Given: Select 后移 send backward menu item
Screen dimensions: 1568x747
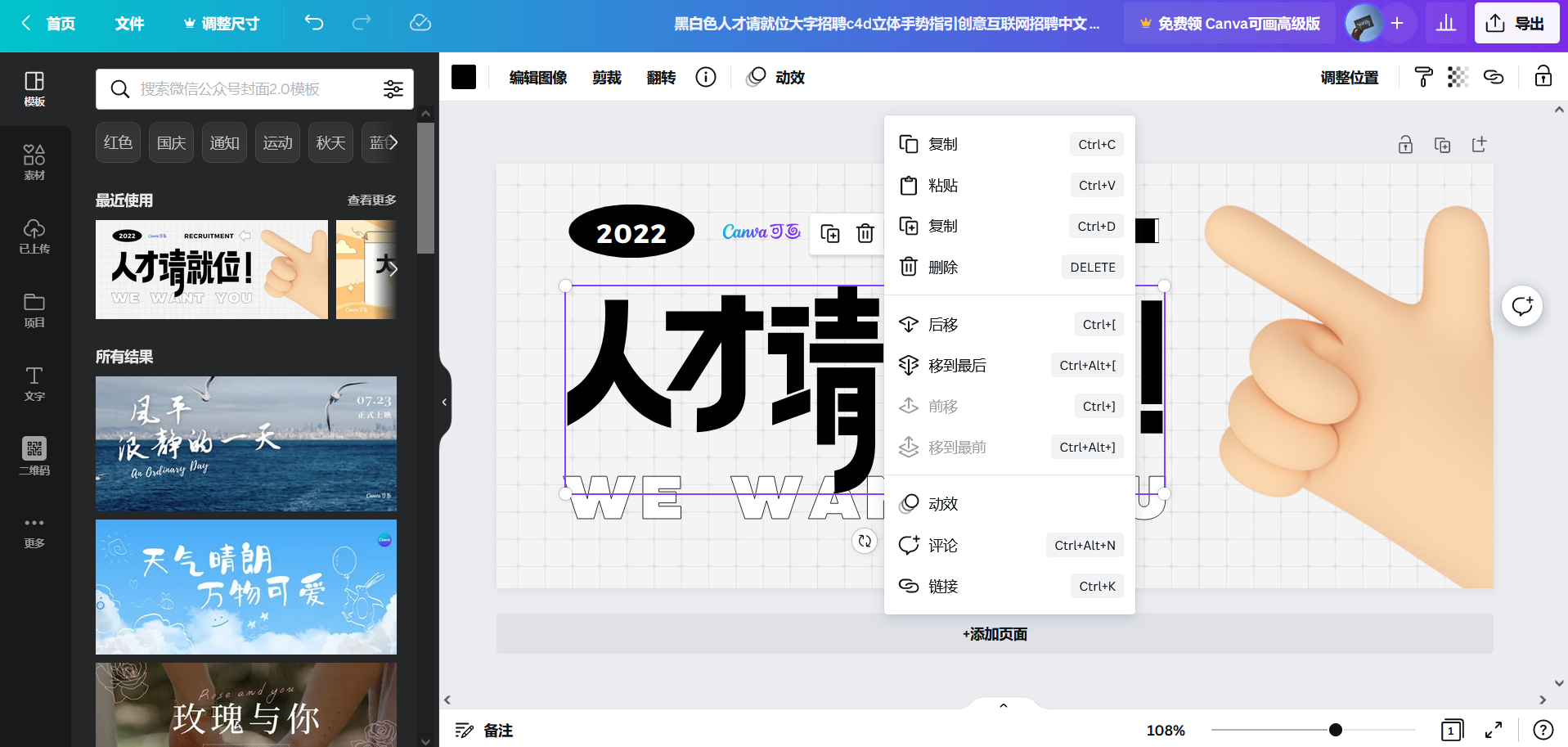Looking at the screenshot, I should [x=1009, y=325].
